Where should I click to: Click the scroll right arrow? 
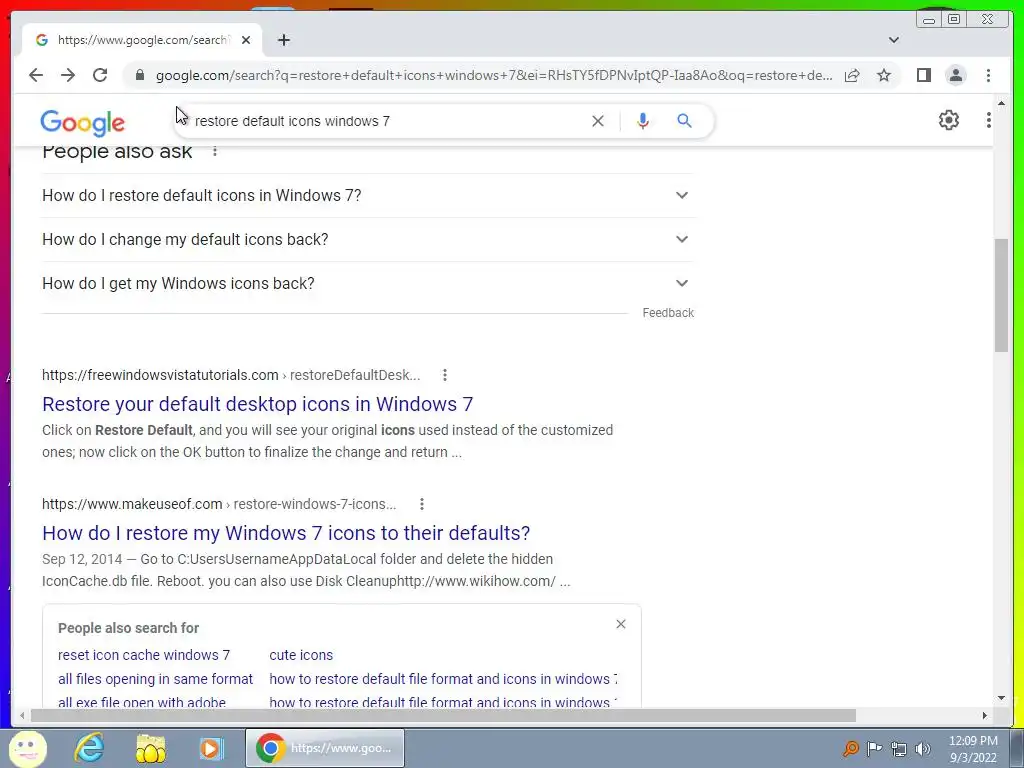984,716
